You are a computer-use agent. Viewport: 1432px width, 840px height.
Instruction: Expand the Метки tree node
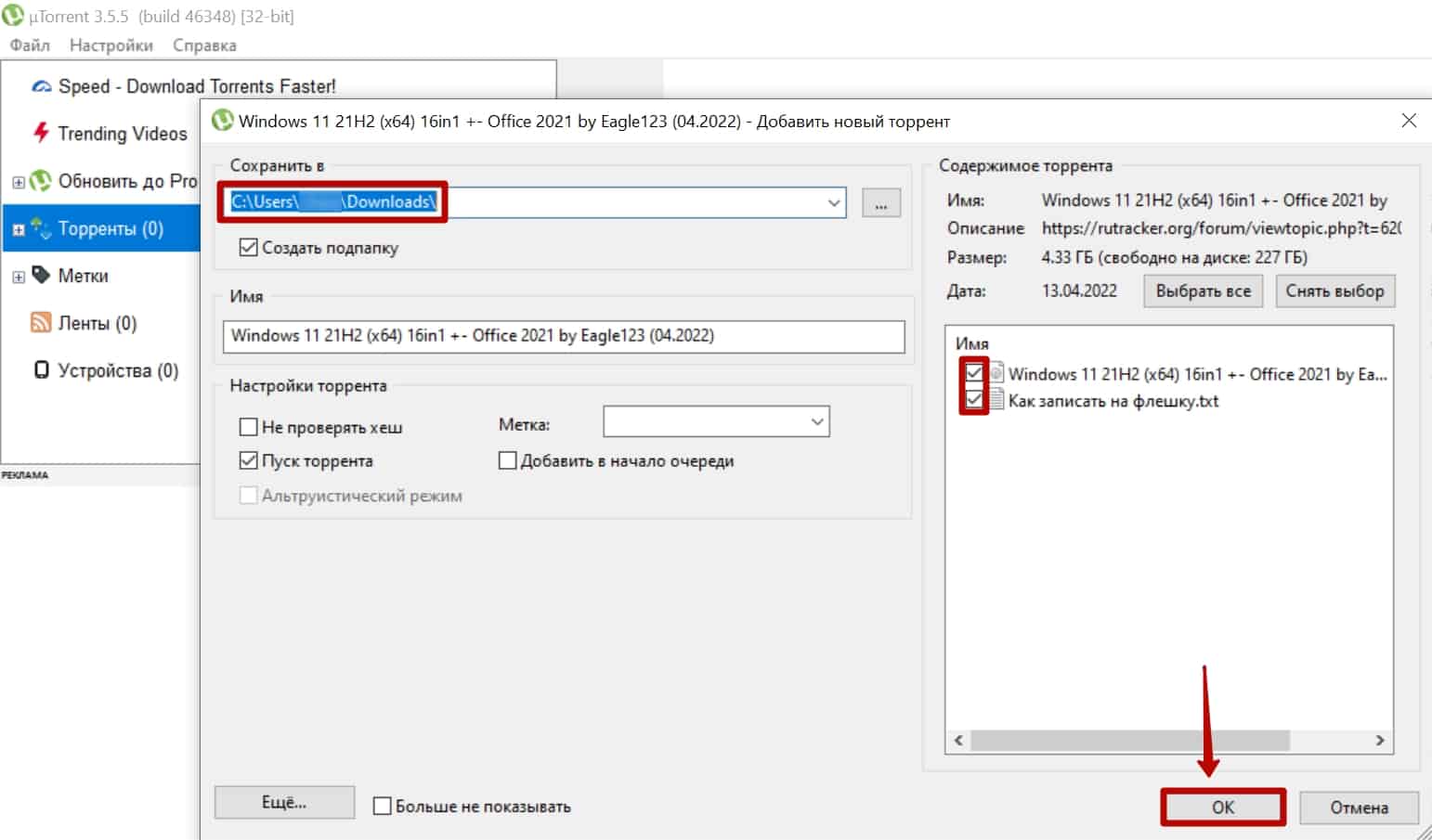(18, 277)
